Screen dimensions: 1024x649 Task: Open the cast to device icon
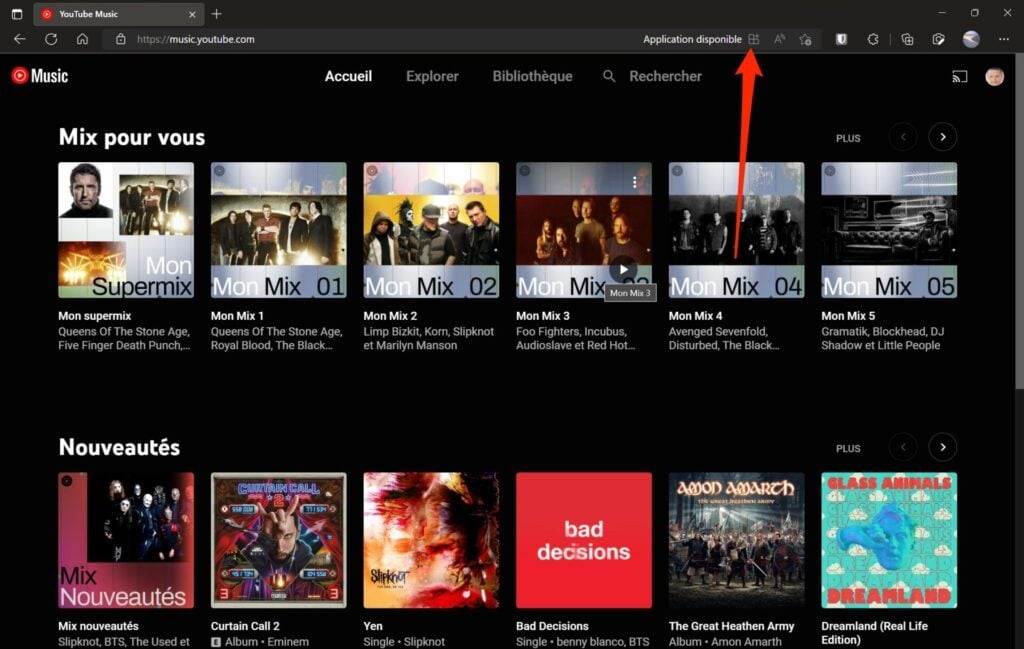(959, 76)
